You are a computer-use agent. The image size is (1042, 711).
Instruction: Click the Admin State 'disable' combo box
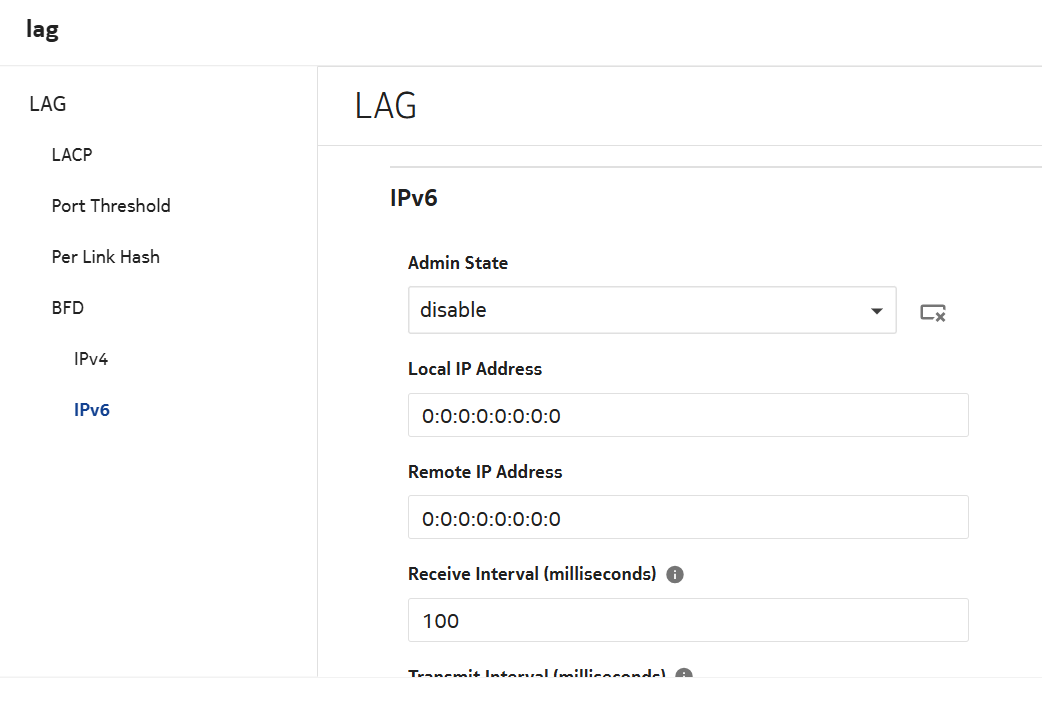click(x=640, y=311)
